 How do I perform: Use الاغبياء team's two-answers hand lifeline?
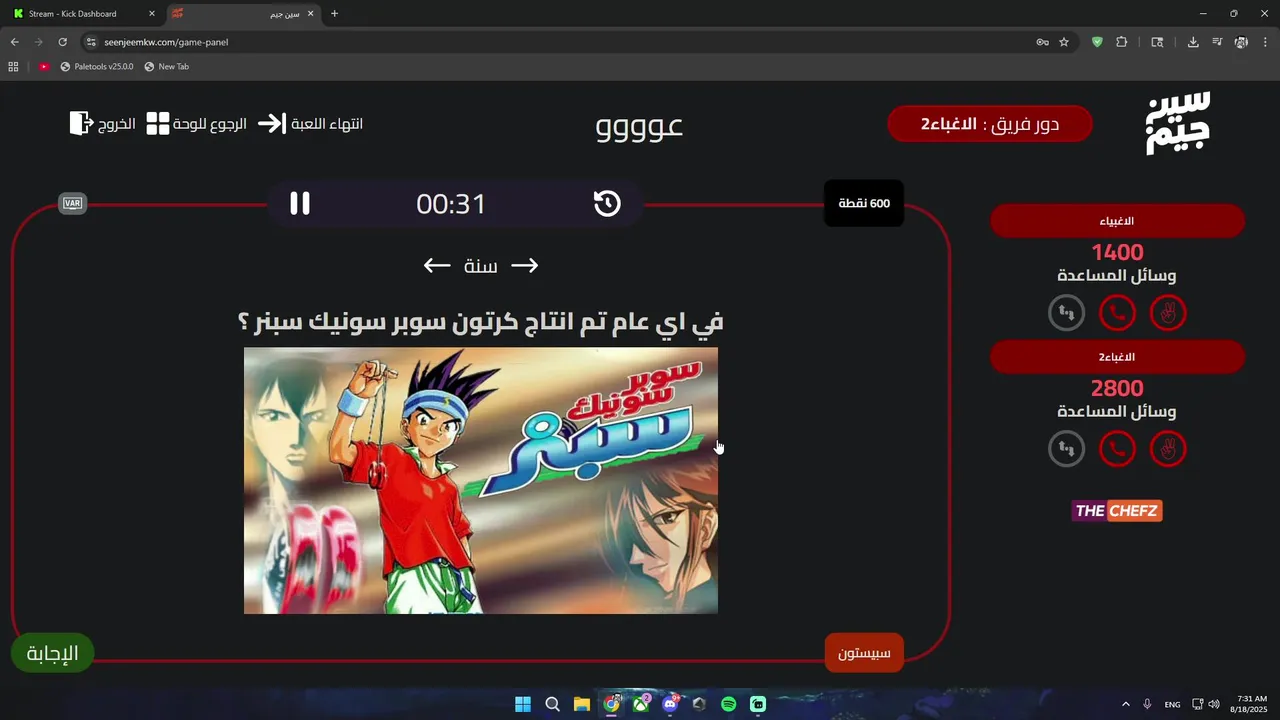1168,314
